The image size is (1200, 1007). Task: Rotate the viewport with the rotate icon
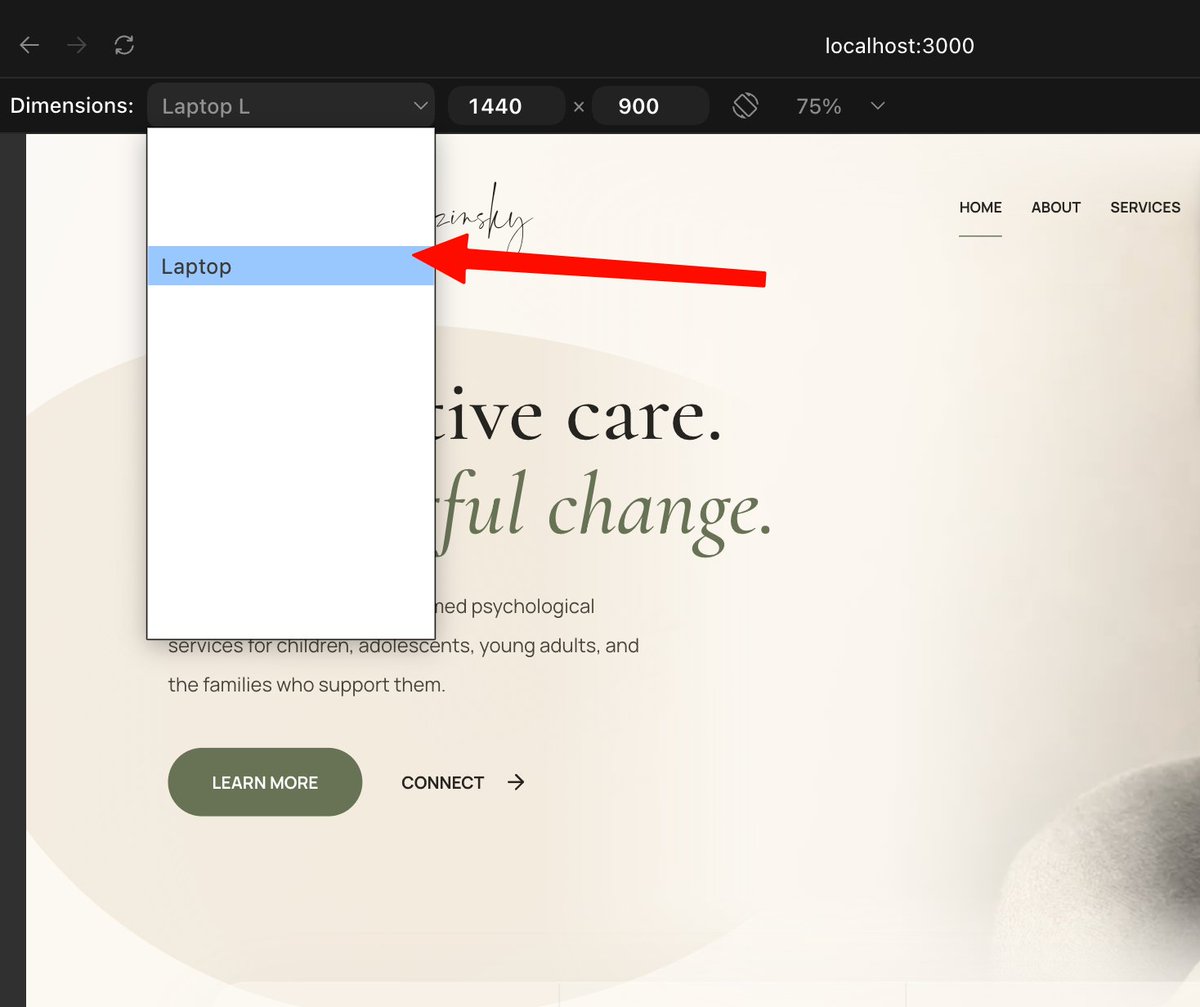tap(745, 106)
